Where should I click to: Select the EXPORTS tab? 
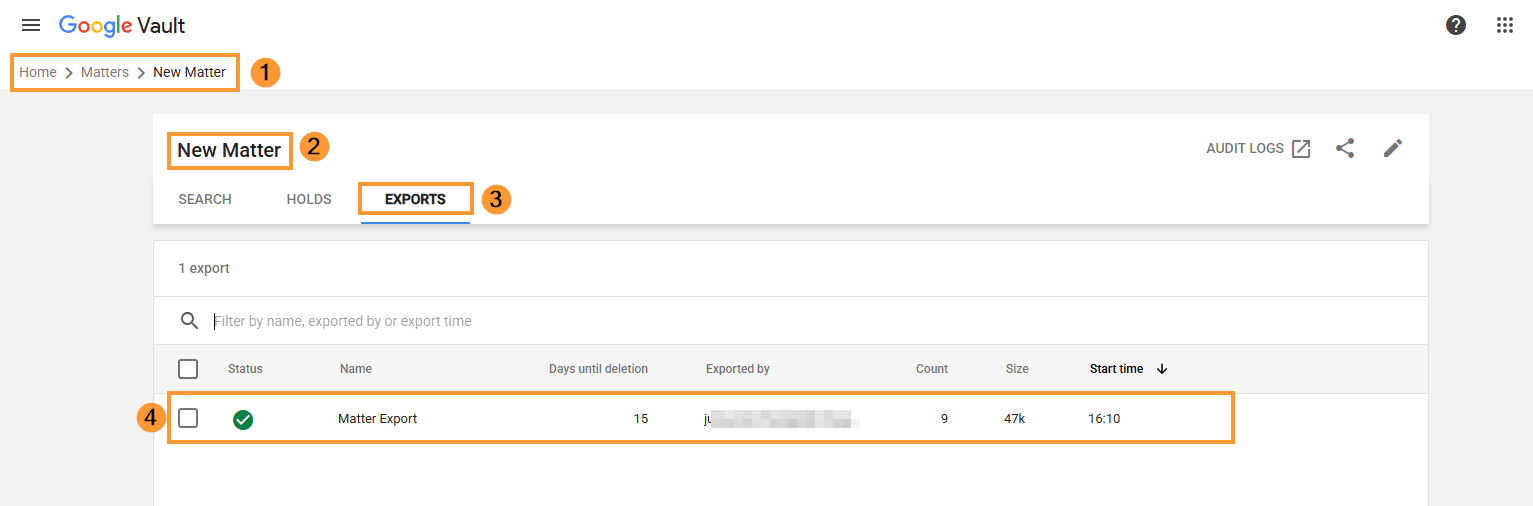(415, 199)
